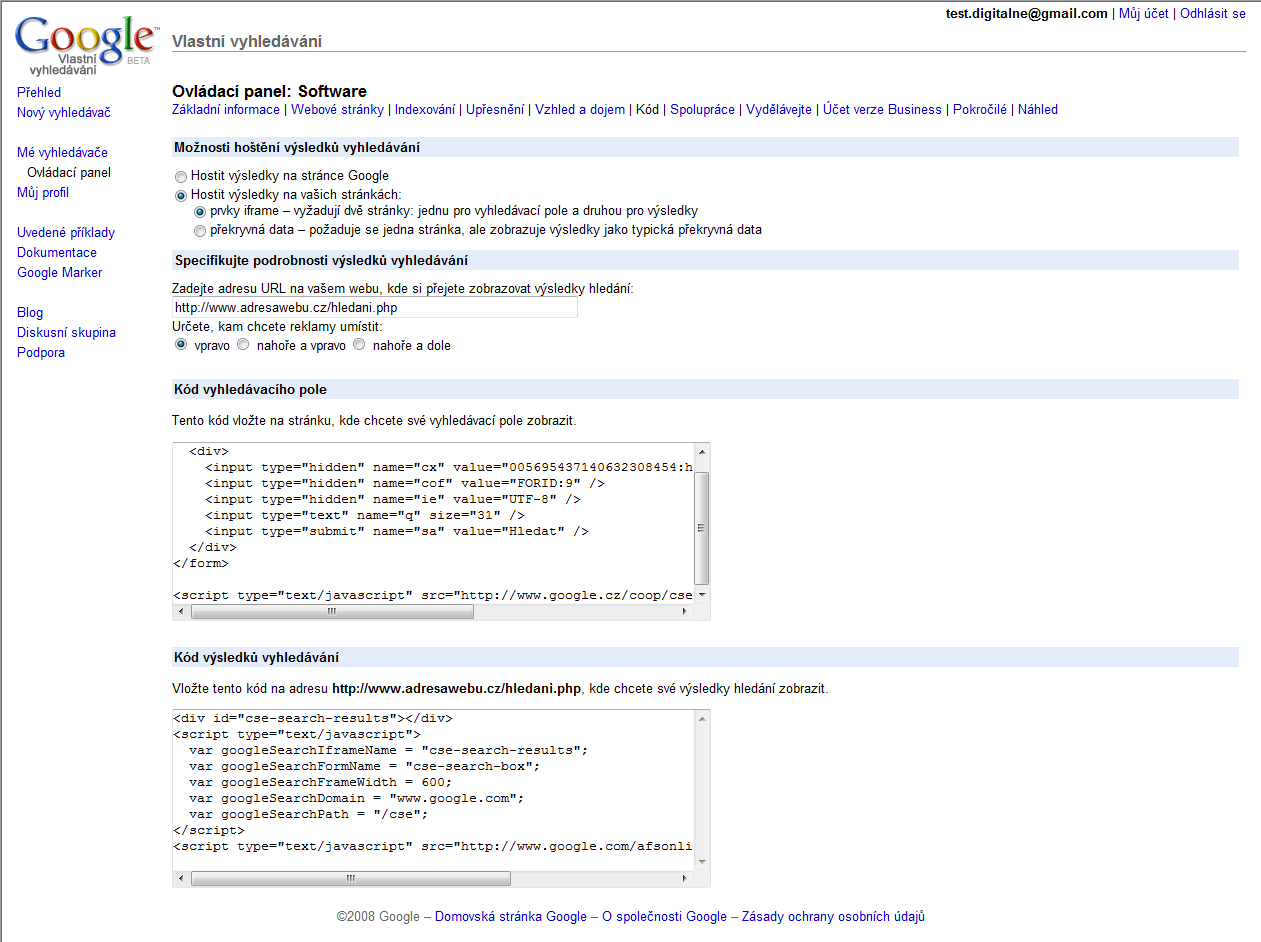Click the Nový vyhledávač sidebar link

pos(64,112)
